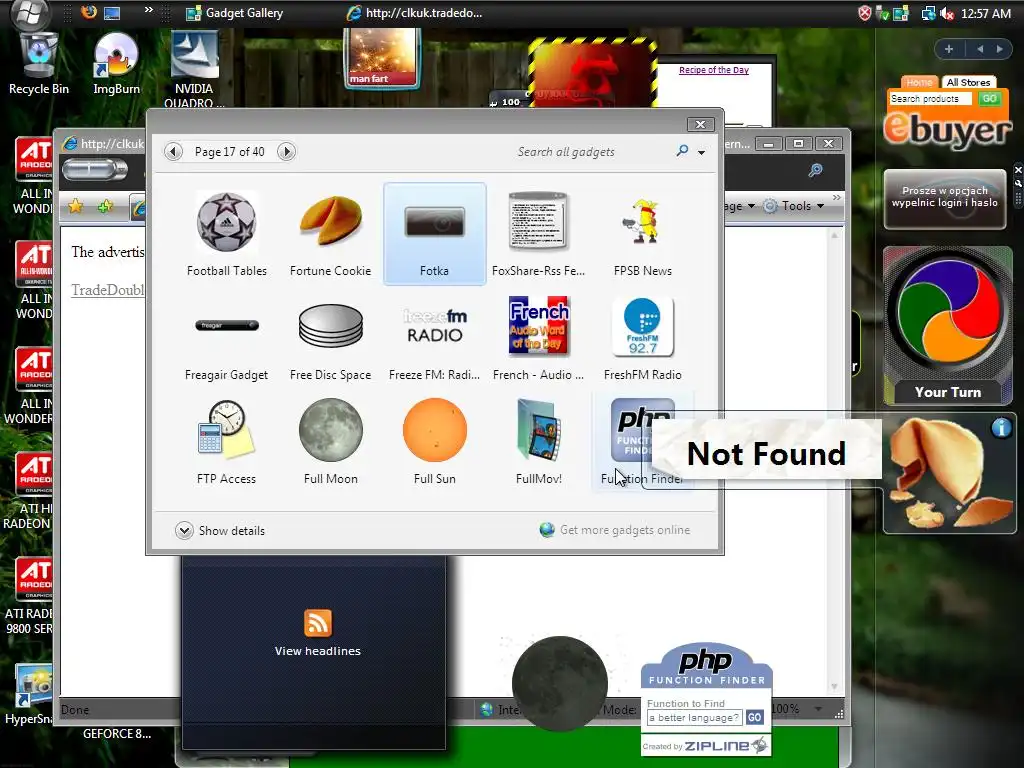This screenshot has height=768, width=1024.
Task: Select the Free Disc Space gadget
Action: (x=330, y=338)
